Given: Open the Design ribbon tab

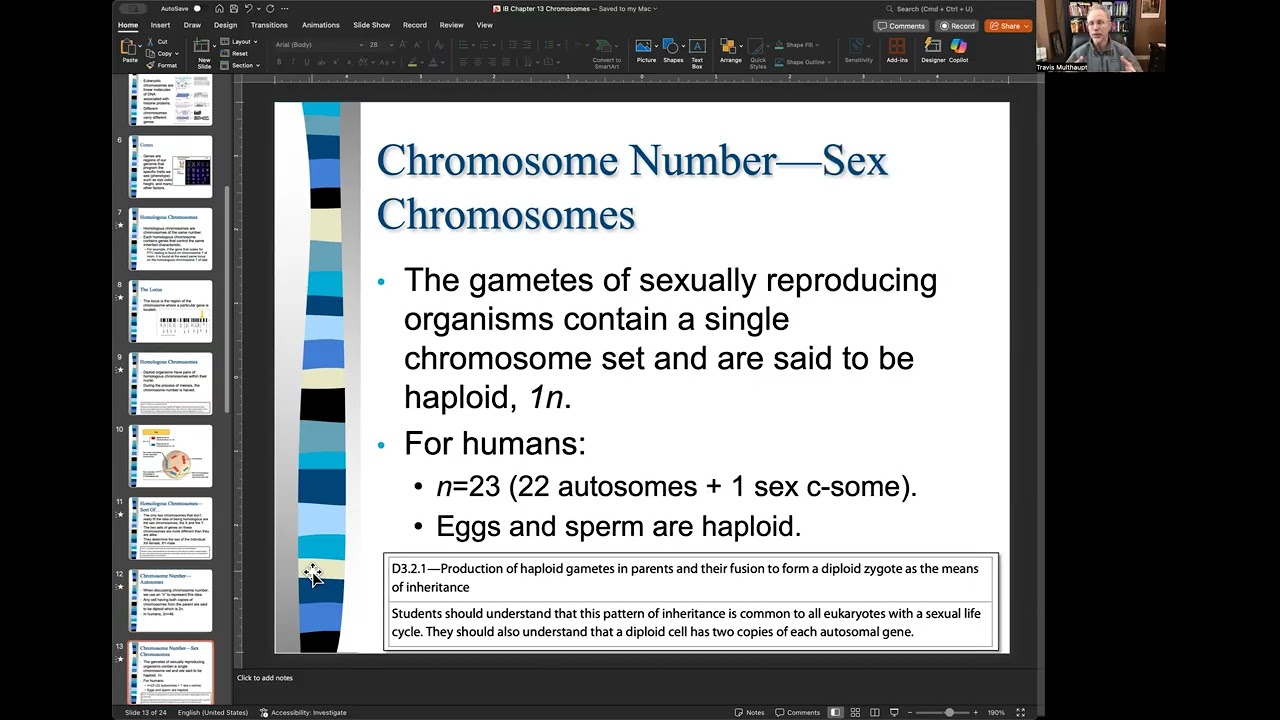Looking at the screenshot, I should coord(226,25).
